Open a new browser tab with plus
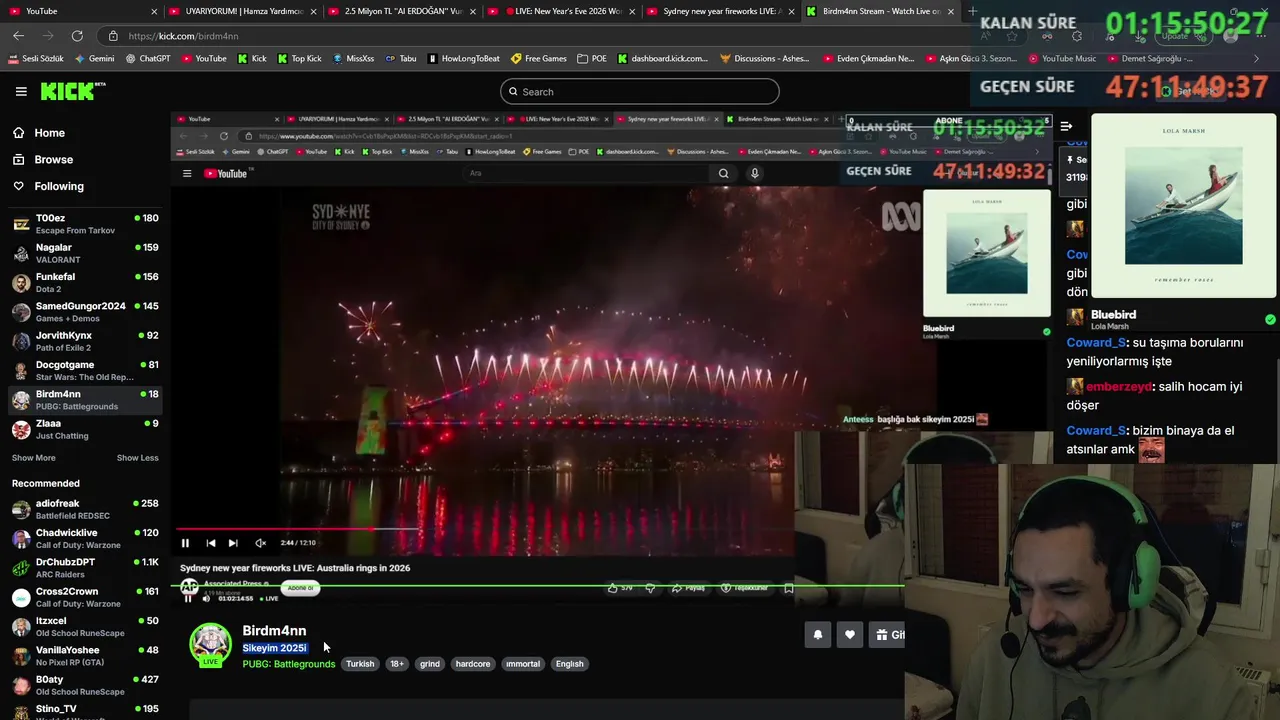This screenshot has height=720, width=1280. (972, 11)
